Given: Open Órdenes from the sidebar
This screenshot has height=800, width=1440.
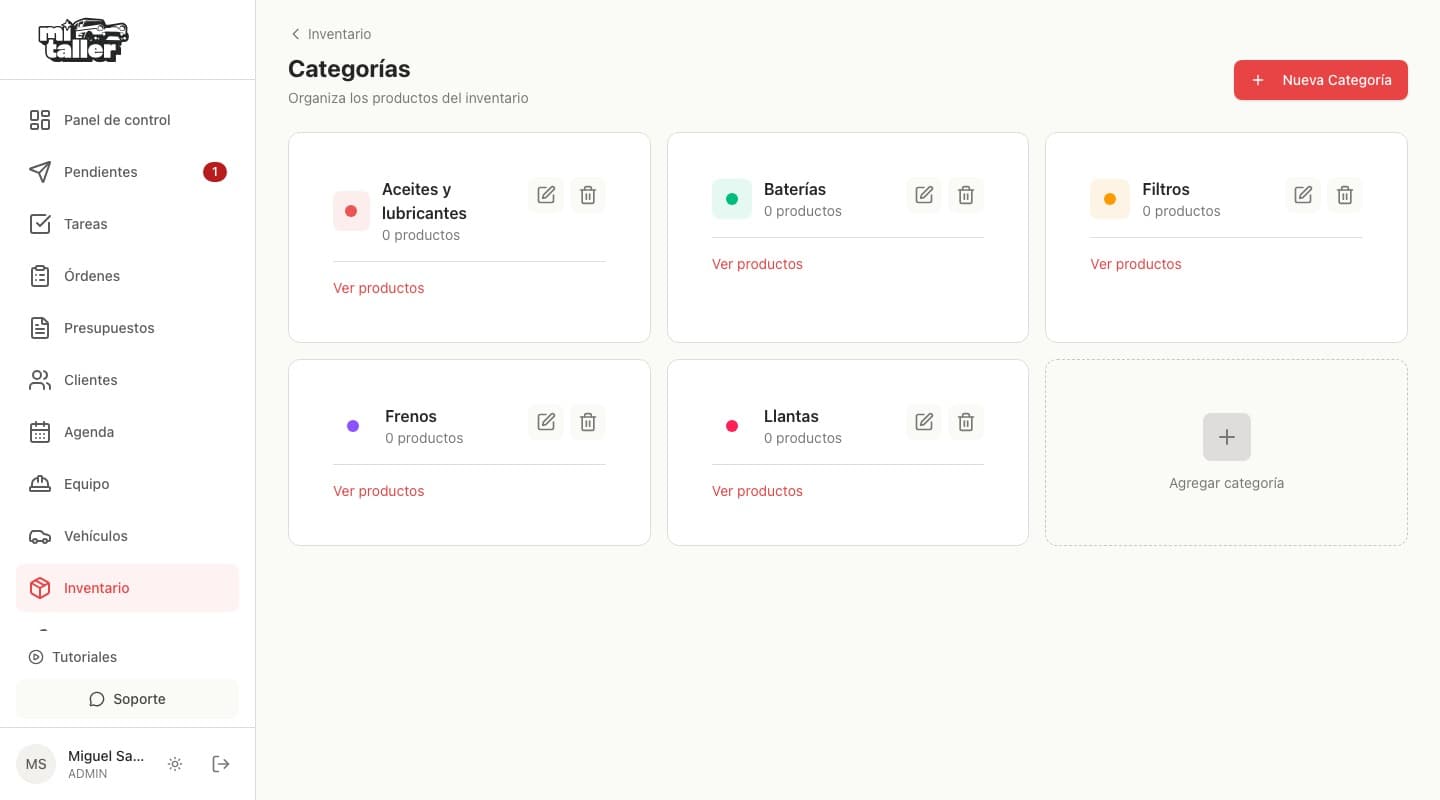Looking at the screenshot, I should (x=127, y=276).
